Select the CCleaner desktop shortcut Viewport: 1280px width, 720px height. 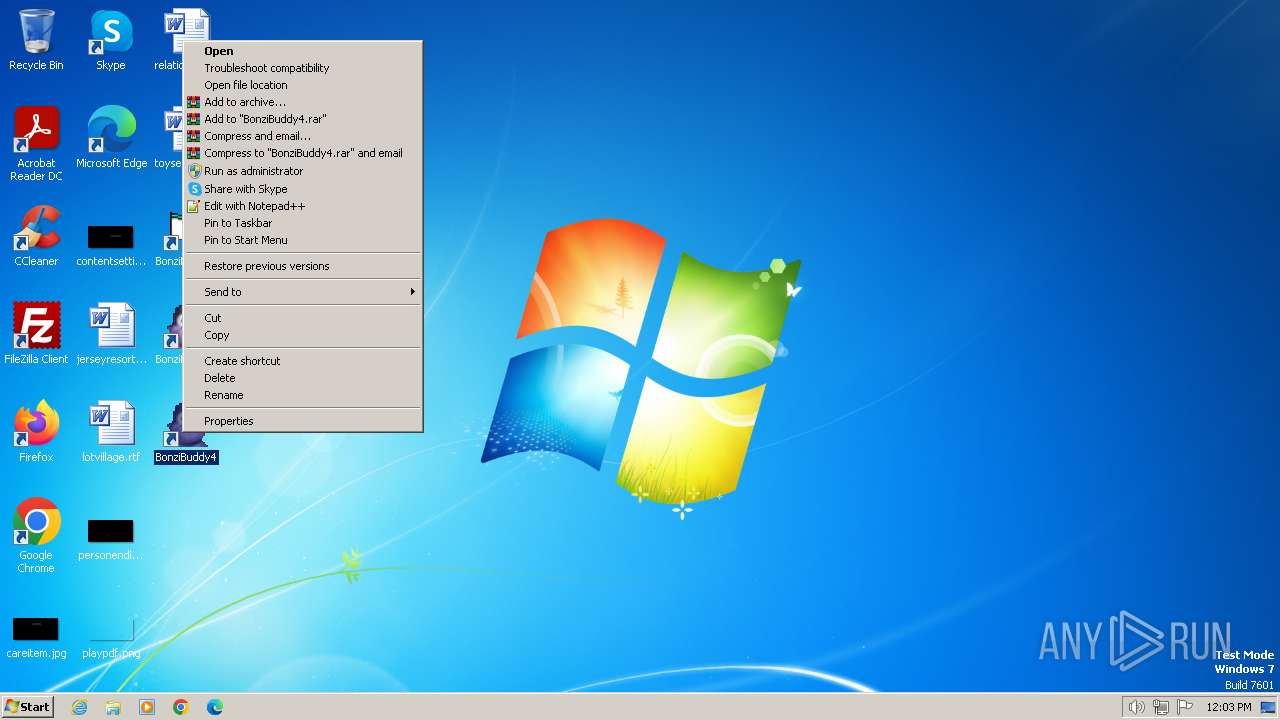(x=36, y=236)
